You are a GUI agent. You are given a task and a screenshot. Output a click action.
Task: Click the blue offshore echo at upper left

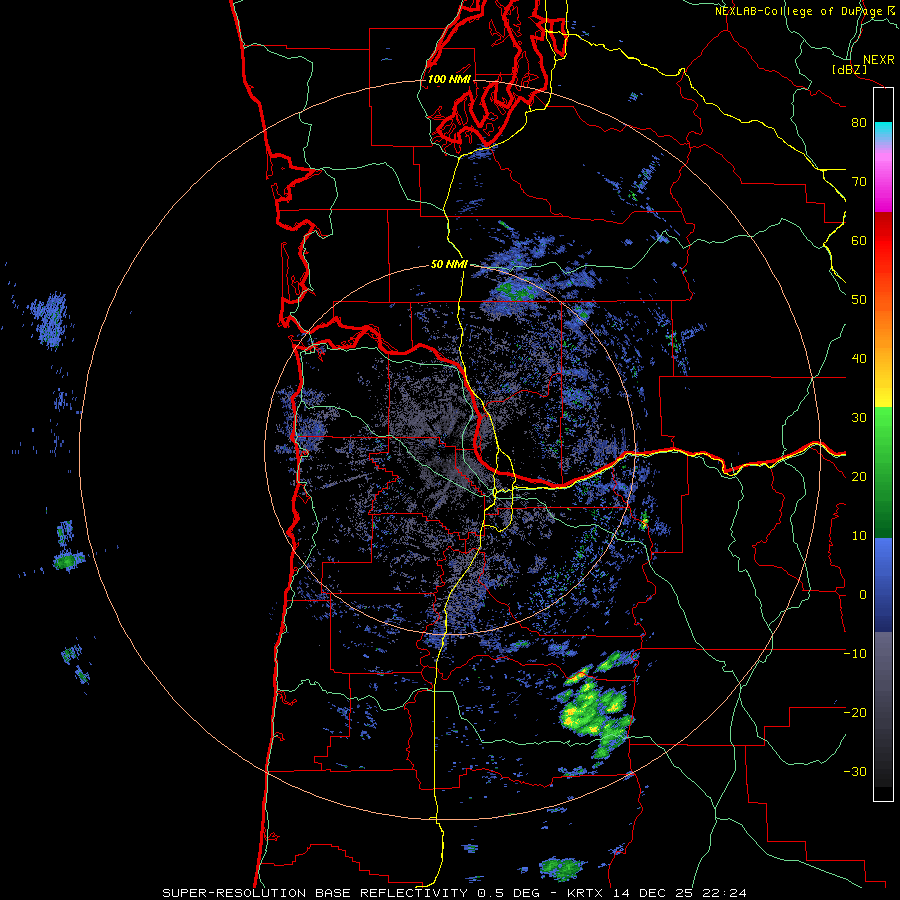(51, 319)
